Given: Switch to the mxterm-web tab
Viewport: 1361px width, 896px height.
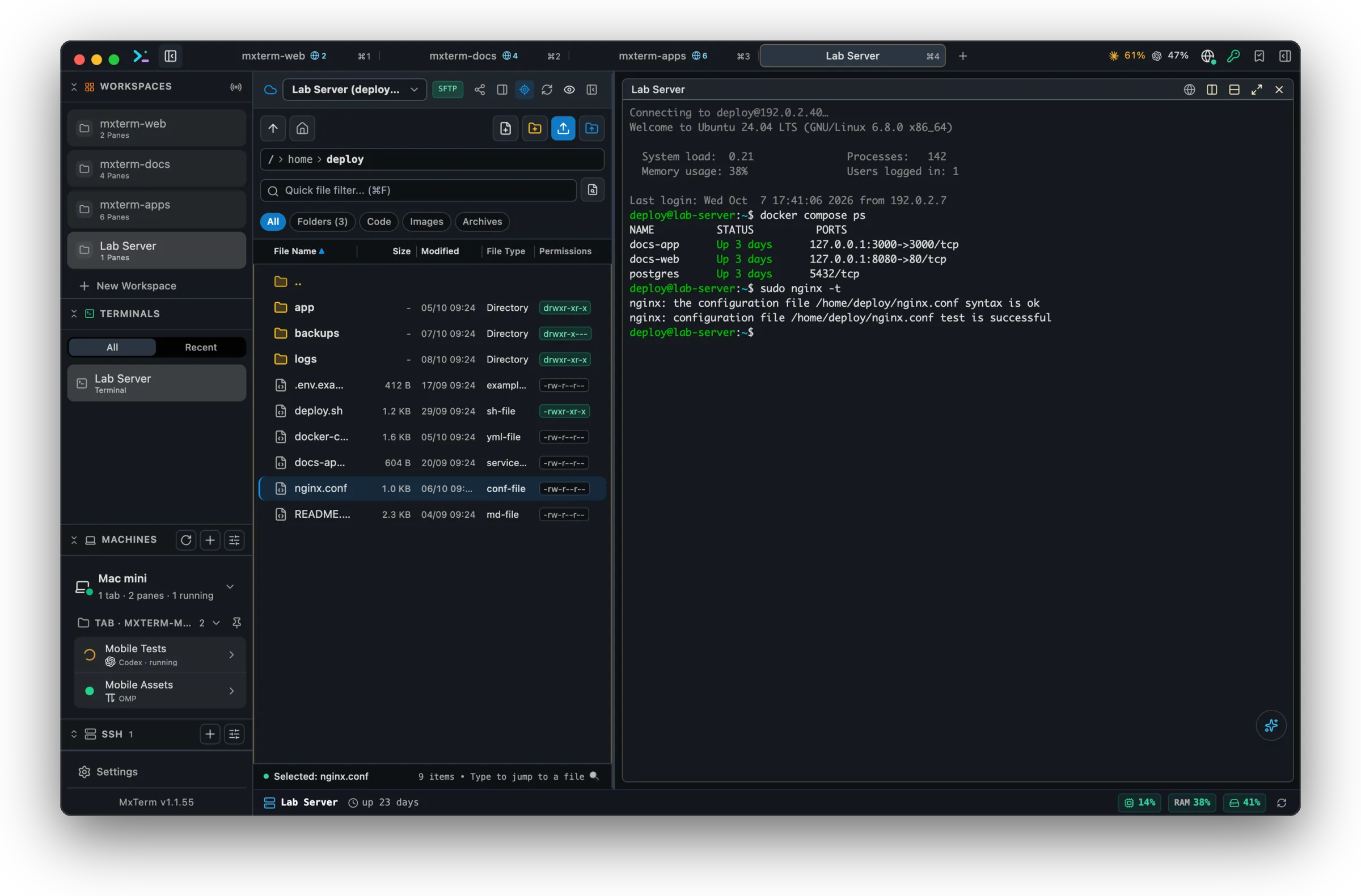Looking at the screenshot, I should [x=284, y=56].
